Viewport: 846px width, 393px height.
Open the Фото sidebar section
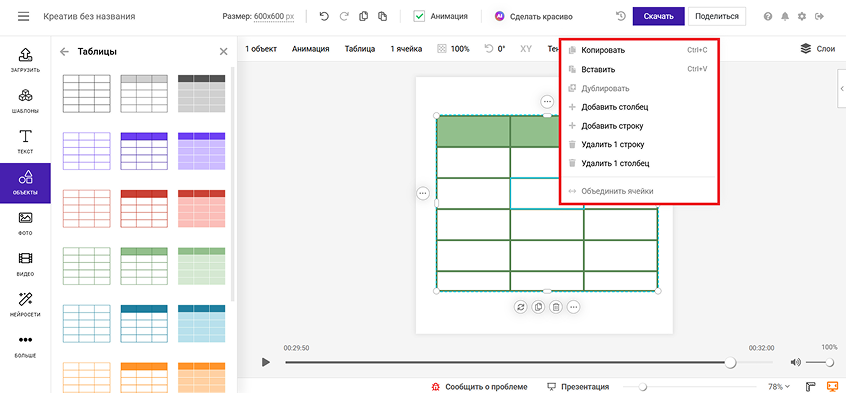25,224
